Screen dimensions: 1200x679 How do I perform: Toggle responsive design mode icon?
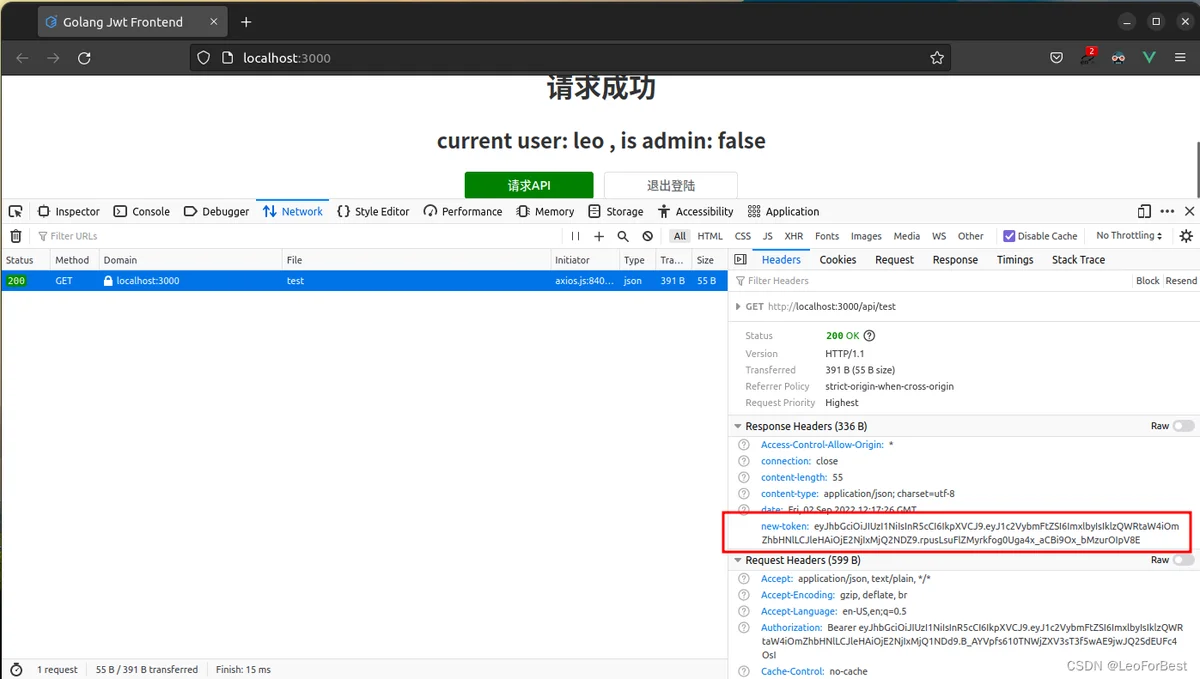click(1144, 211)
